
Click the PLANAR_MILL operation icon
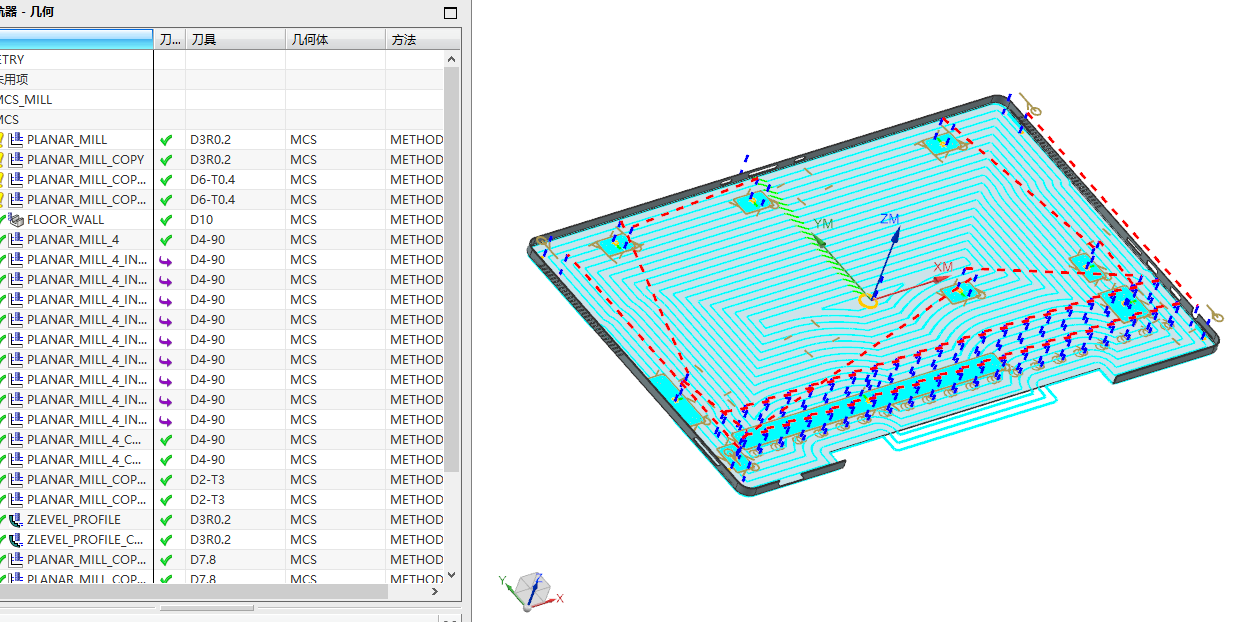tap(15, 139)
